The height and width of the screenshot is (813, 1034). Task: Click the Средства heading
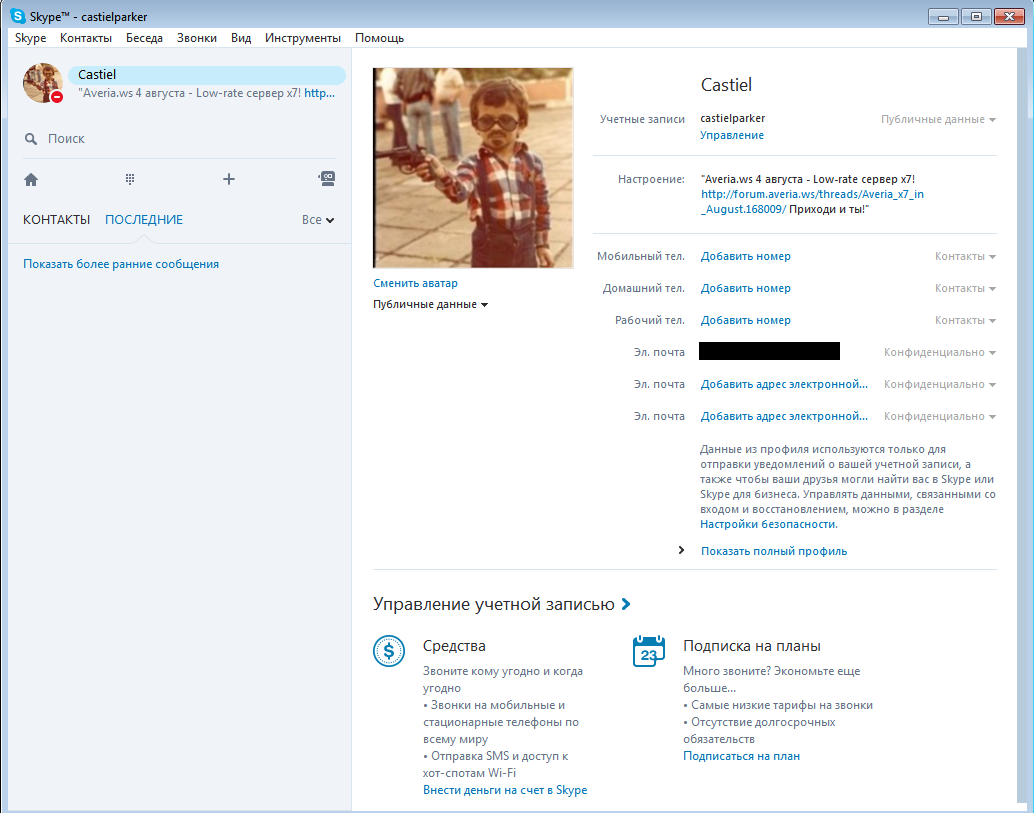(x=454, y=646)
